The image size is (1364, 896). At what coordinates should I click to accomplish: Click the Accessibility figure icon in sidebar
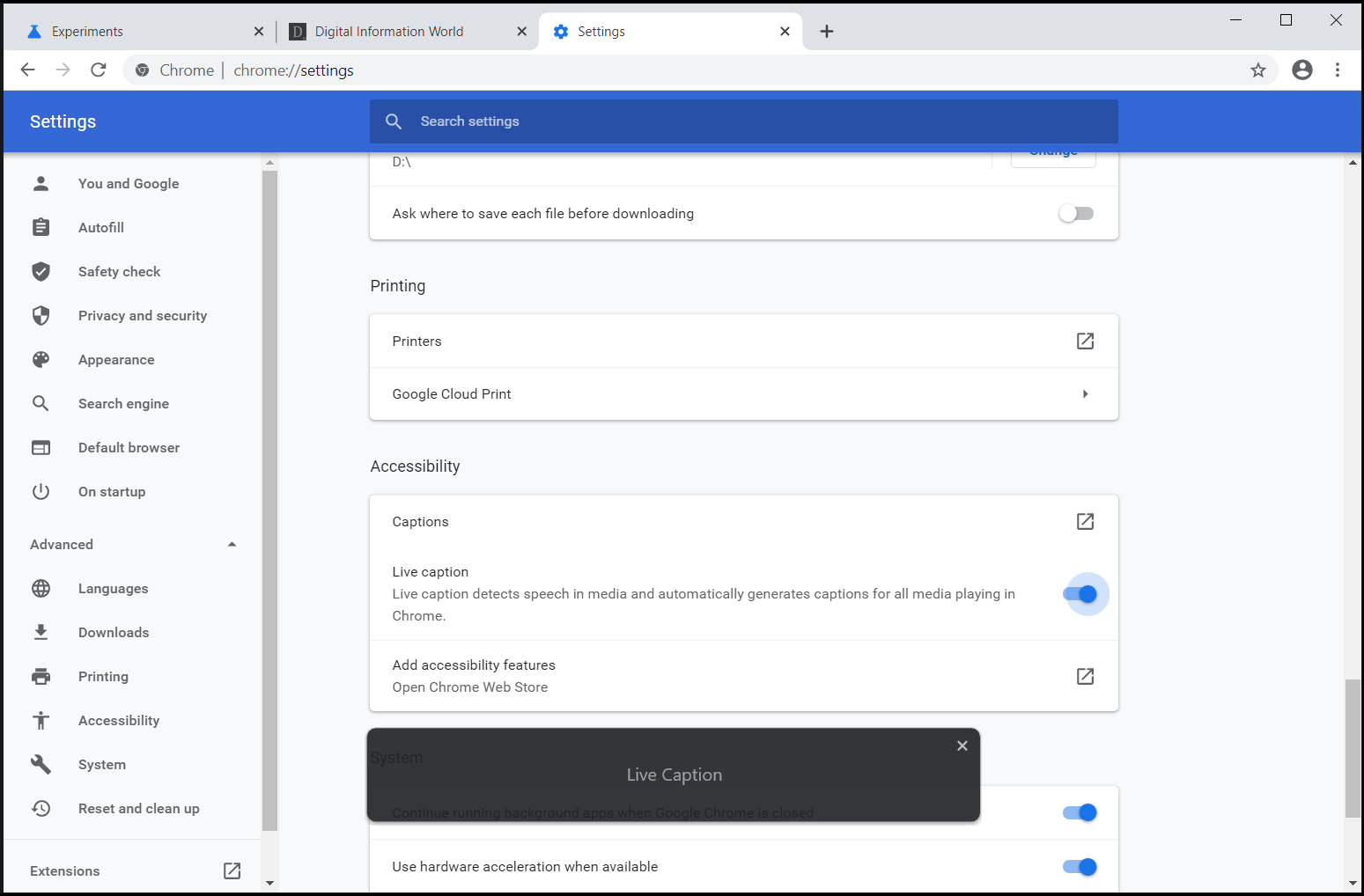coord(41,720)
